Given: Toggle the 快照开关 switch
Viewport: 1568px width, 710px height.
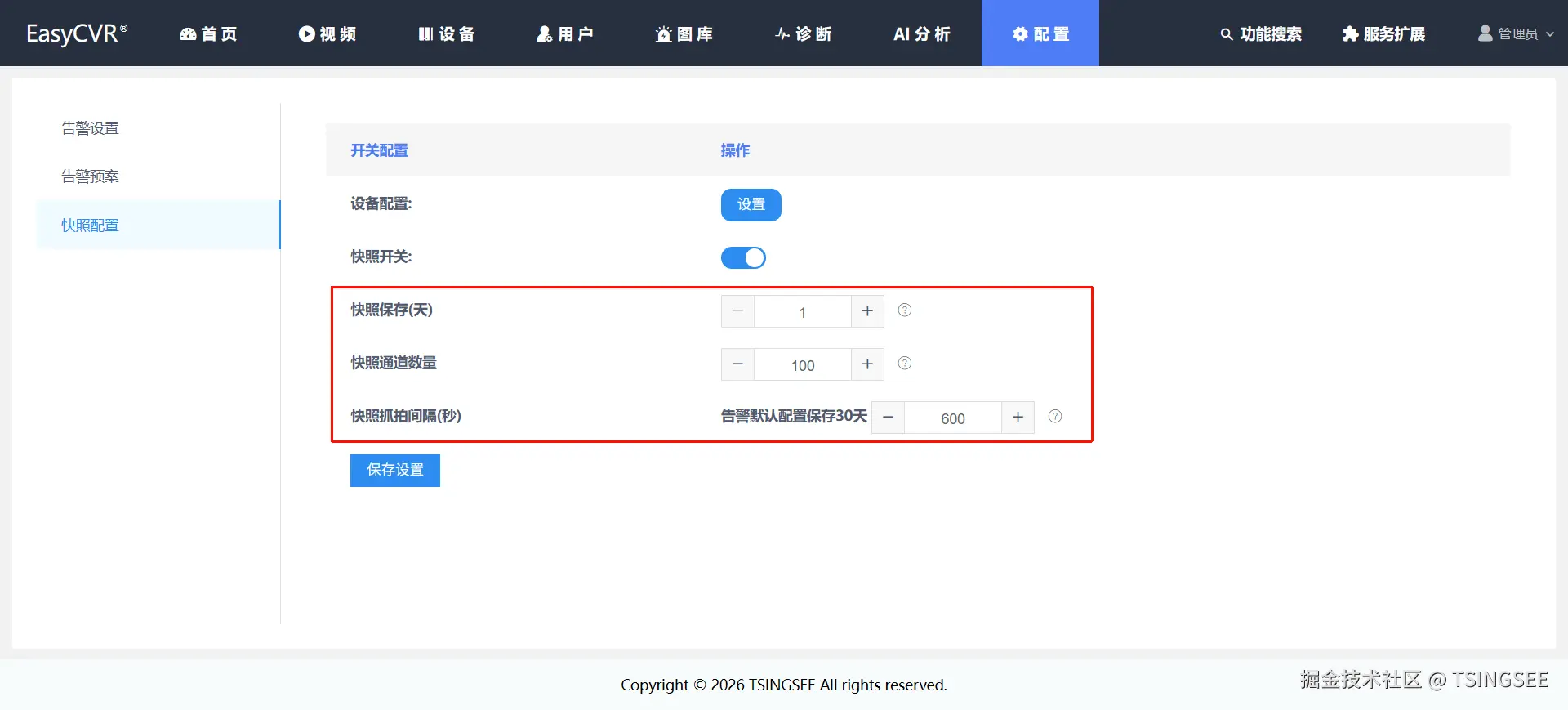Looking at the screenshot, I should coord(743,257).
